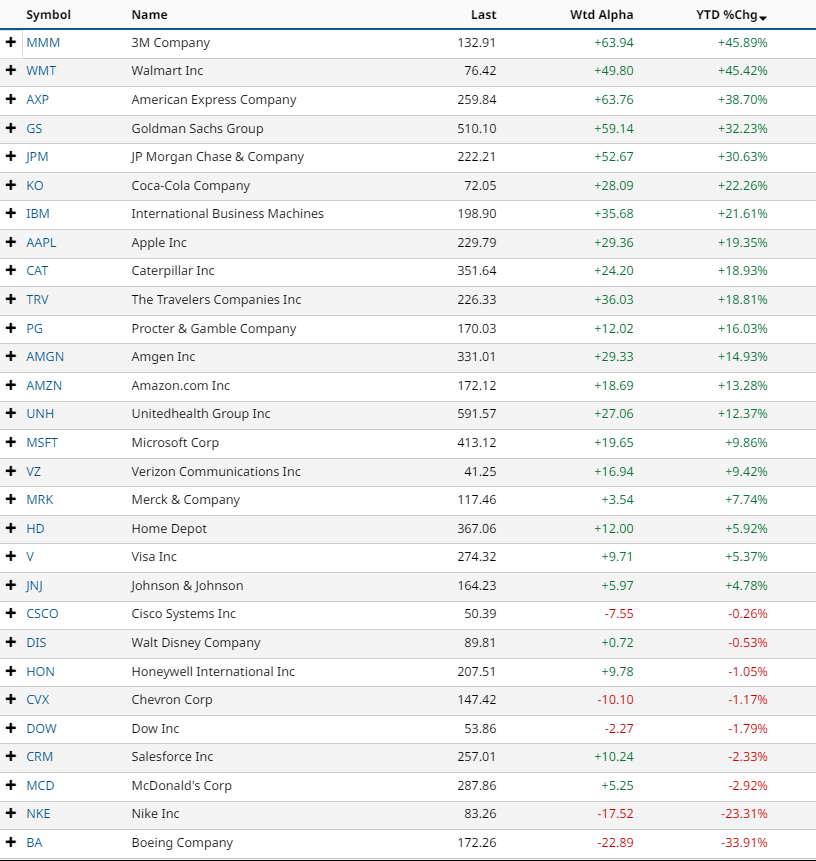Open the UNH ticker link

coord(39,414)
